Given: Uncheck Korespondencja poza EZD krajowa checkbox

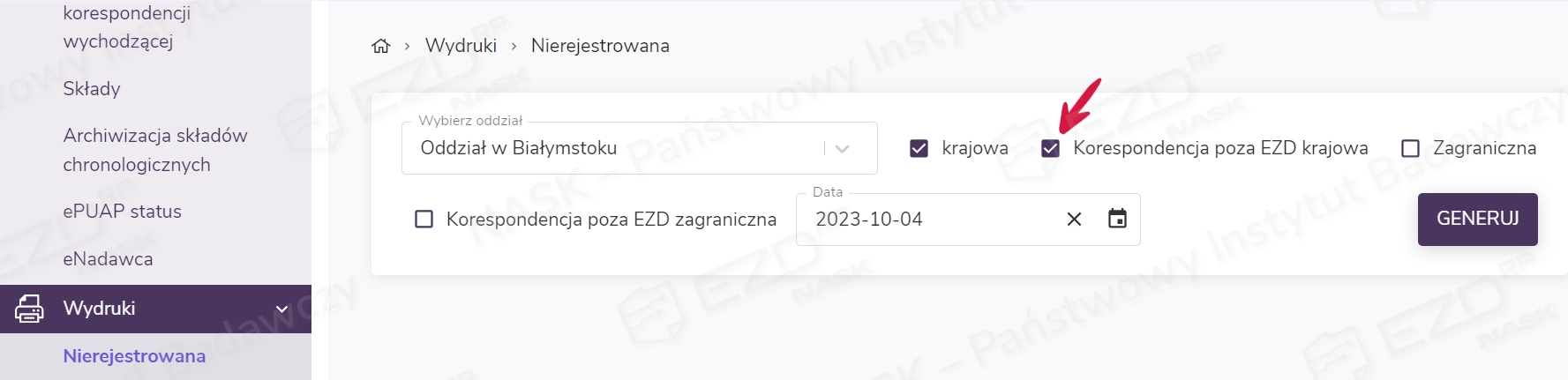Looking at the screenshot, I should click(x=1050, y=148).
